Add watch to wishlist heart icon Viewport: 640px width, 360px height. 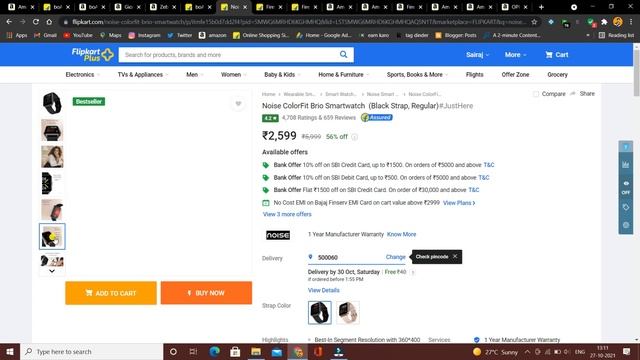[238, 104]
